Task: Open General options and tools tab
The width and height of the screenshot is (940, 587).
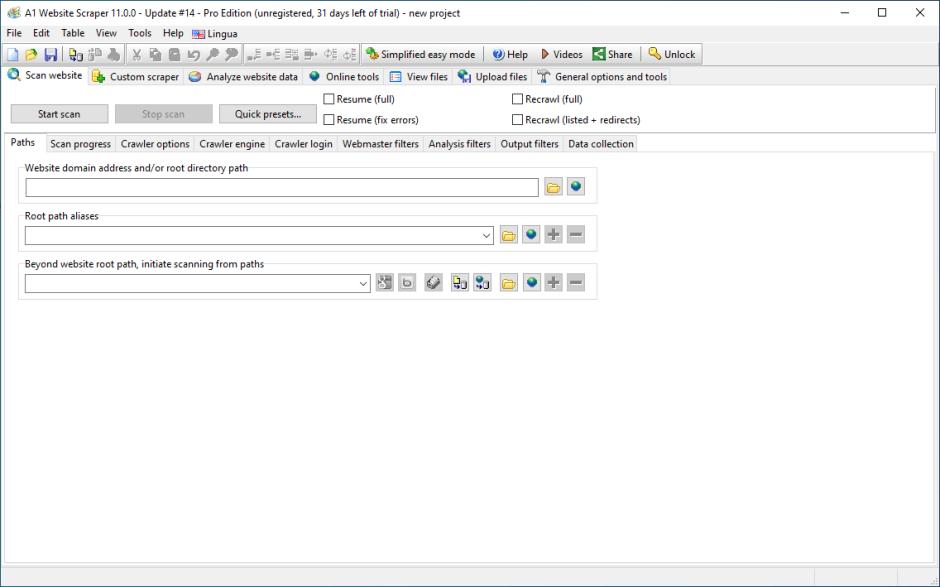Action: [x=602, y=77]
